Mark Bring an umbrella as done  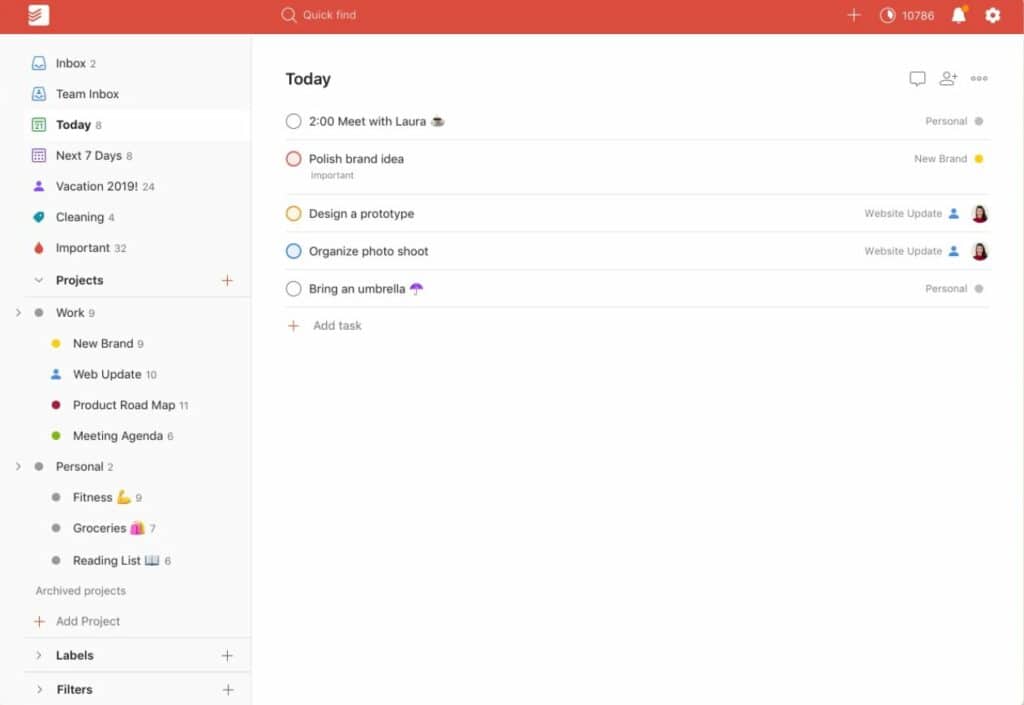(292, 288)
